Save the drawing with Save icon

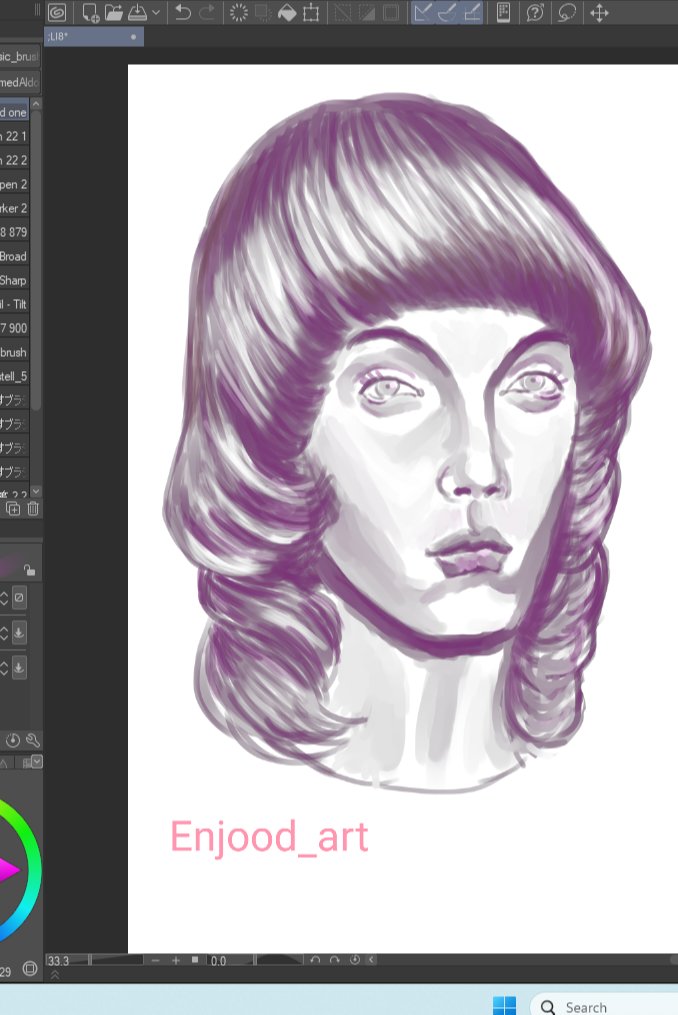click(137, 12)
